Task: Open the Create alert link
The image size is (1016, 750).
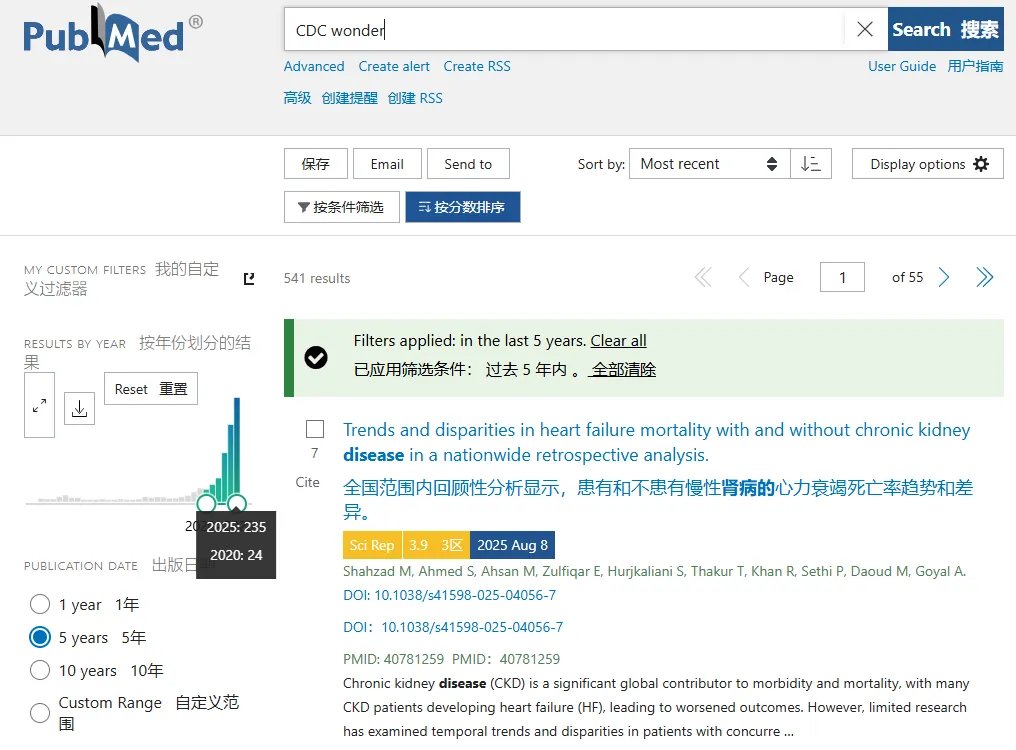Action: pos(394,66)
